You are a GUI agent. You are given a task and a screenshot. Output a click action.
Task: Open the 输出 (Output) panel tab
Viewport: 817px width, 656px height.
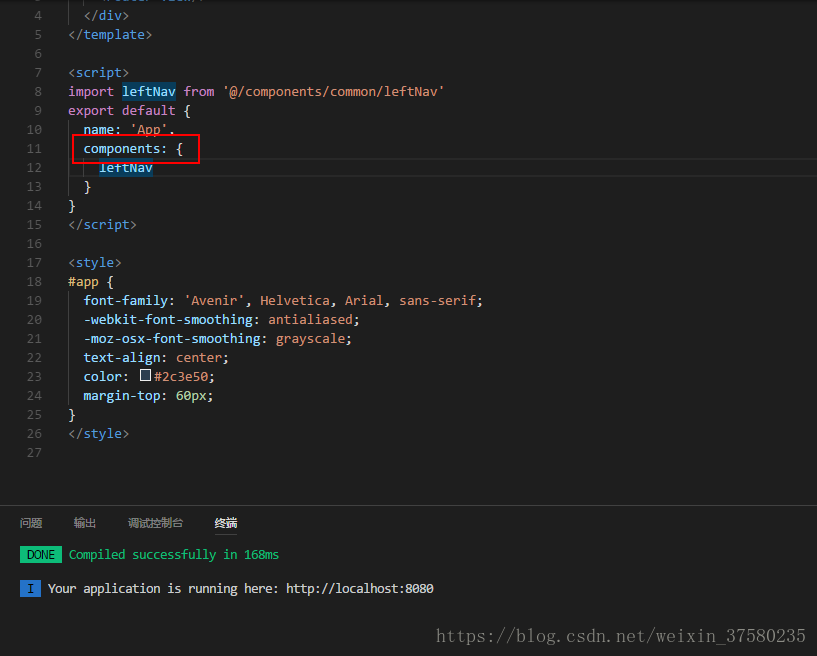[x=84, y=523]
